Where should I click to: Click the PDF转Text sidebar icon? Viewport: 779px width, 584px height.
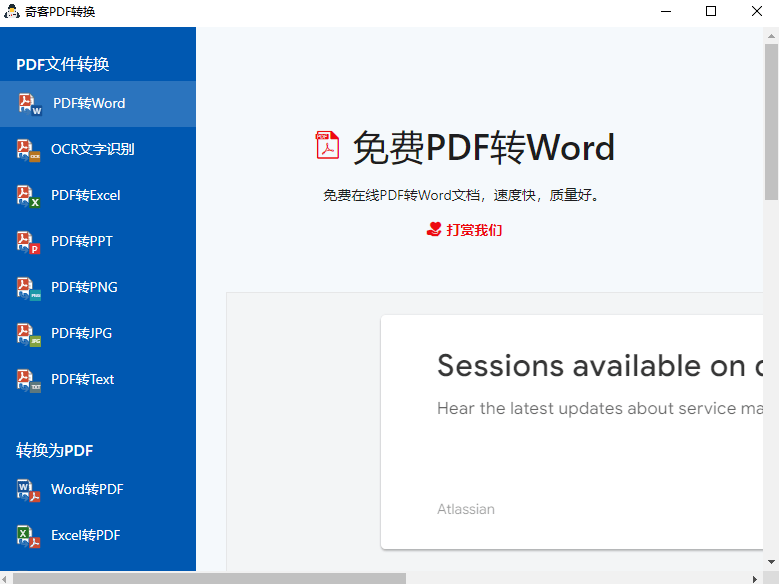tap(28, 380)
